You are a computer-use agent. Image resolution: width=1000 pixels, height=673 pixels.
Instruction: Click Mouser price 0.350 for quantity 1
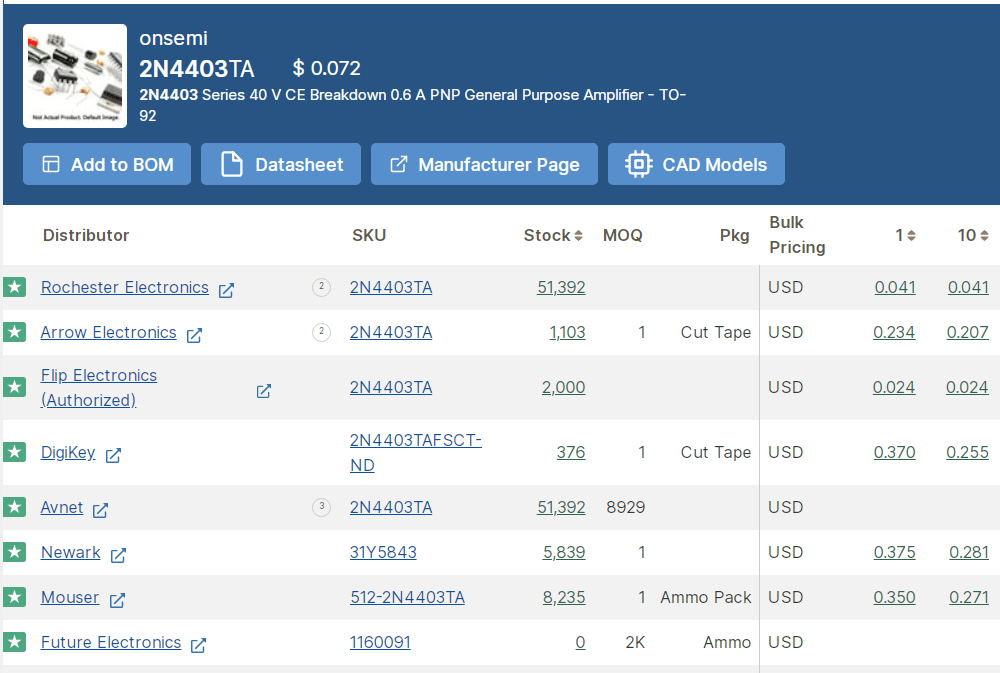click(x=895, y=597)
